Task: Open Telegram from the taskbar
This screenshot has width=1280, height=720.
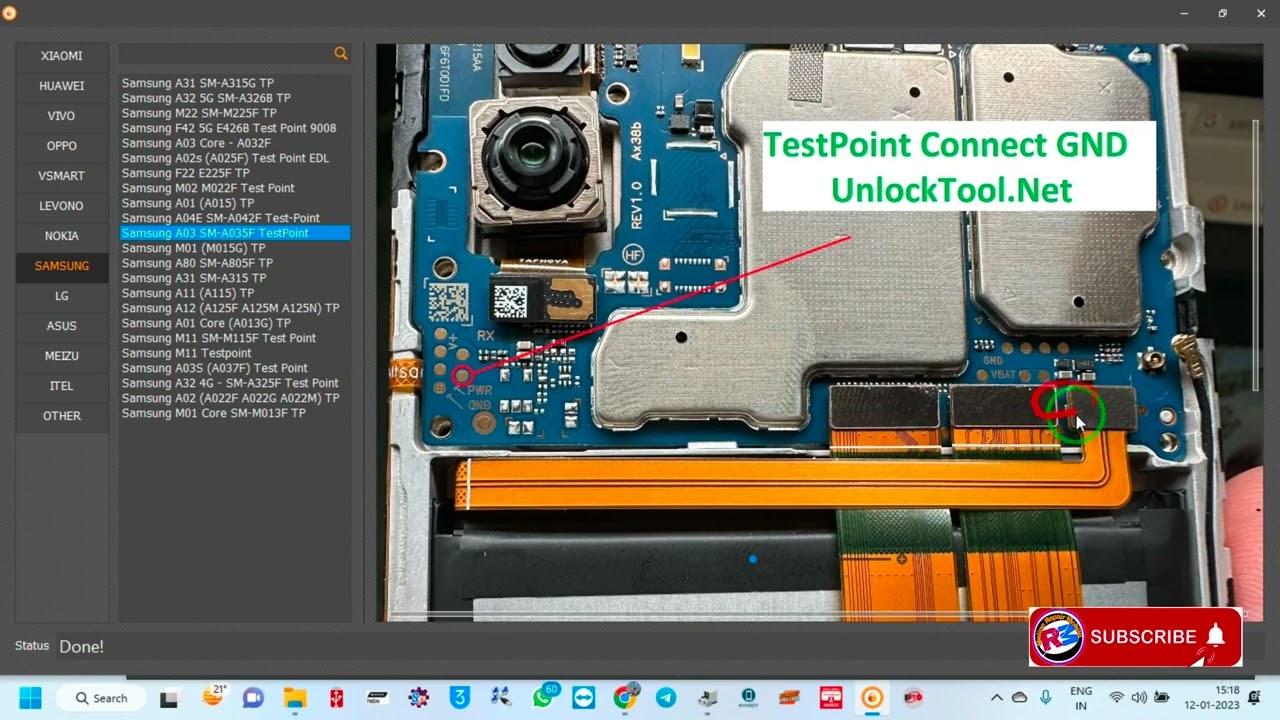Action: coord(666,698)
